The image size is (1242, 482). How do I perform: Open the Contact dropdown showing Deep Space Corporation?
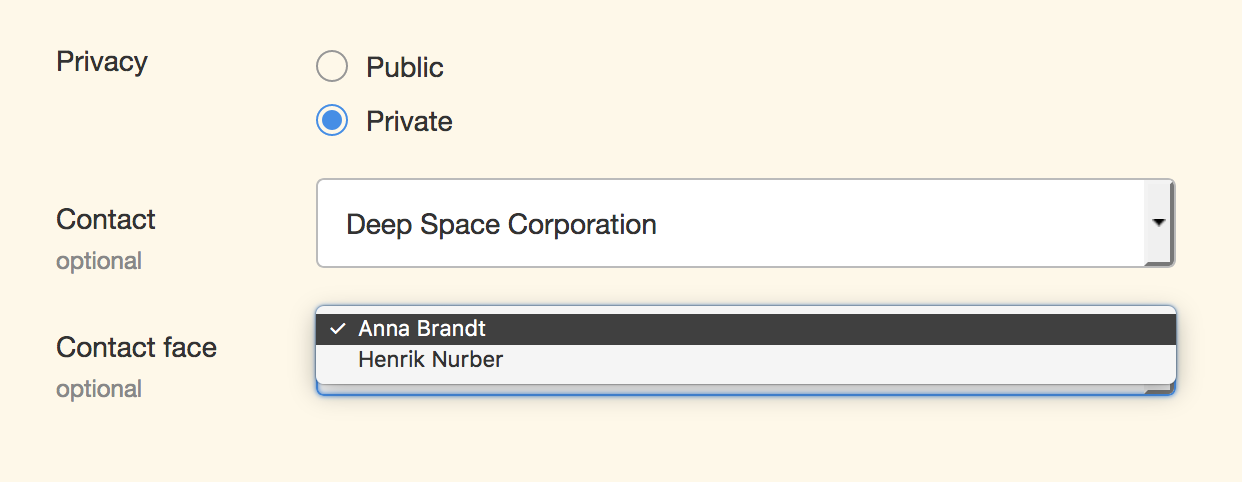[730, 224]
